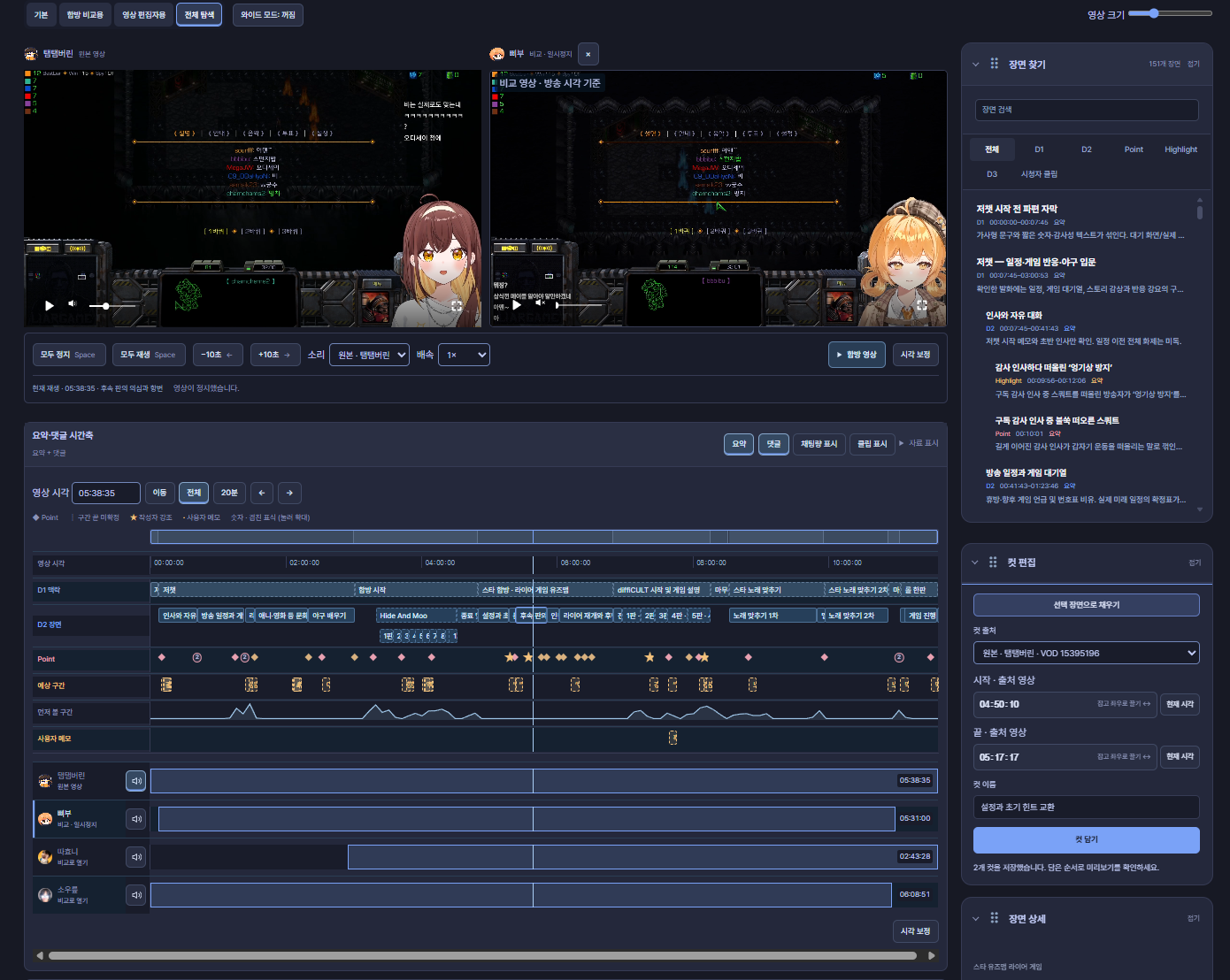Collapse the 장면 상세 panel chevron
Image resolution: width=1230 pixels, height=980 pixels.
coord(976,918)
